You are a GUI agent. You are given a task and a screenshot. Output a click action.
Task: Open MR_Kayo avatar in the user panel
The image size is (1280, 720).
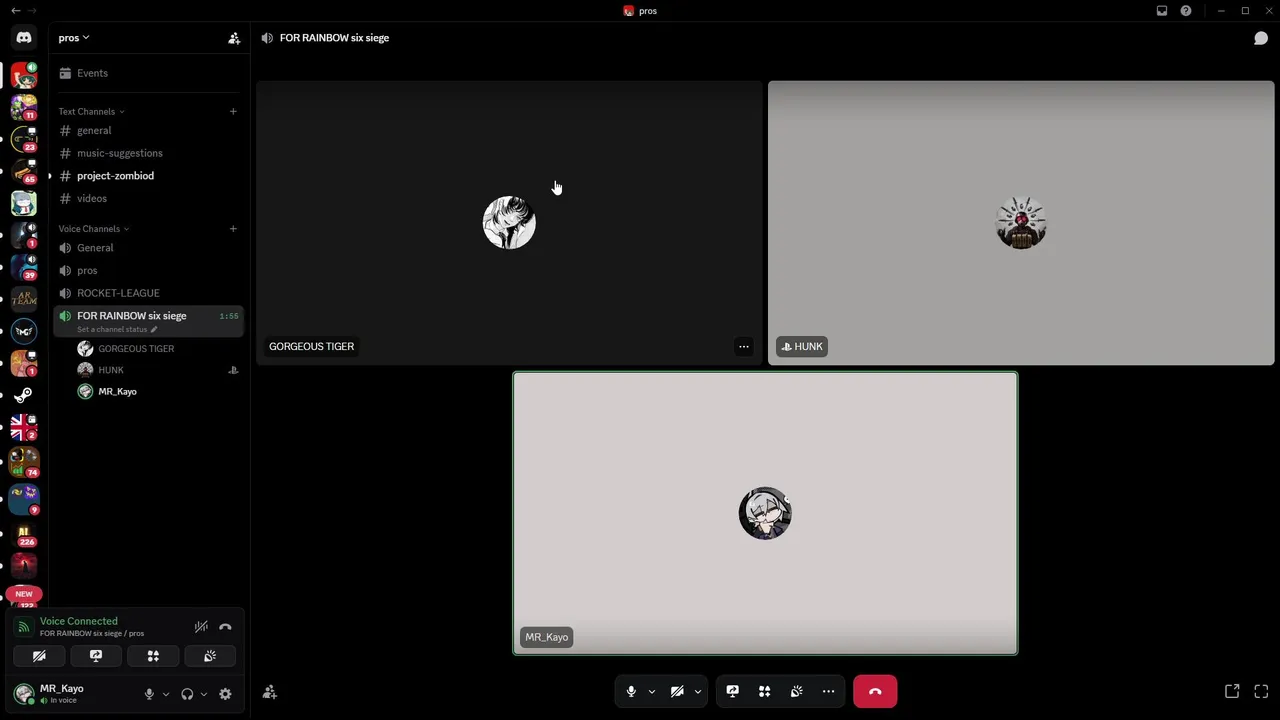24,694
